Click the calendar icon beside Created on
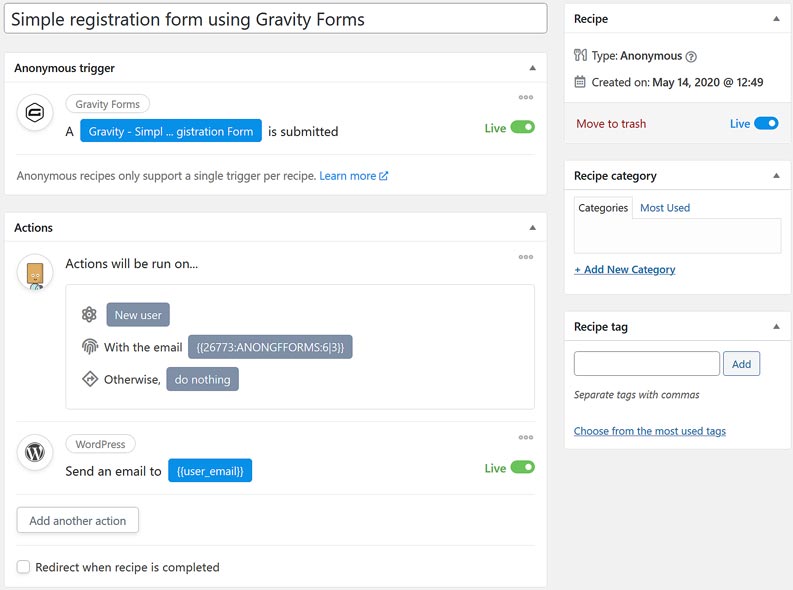The width and height of the screenshot is (793, 590). (x=580, y=82)
